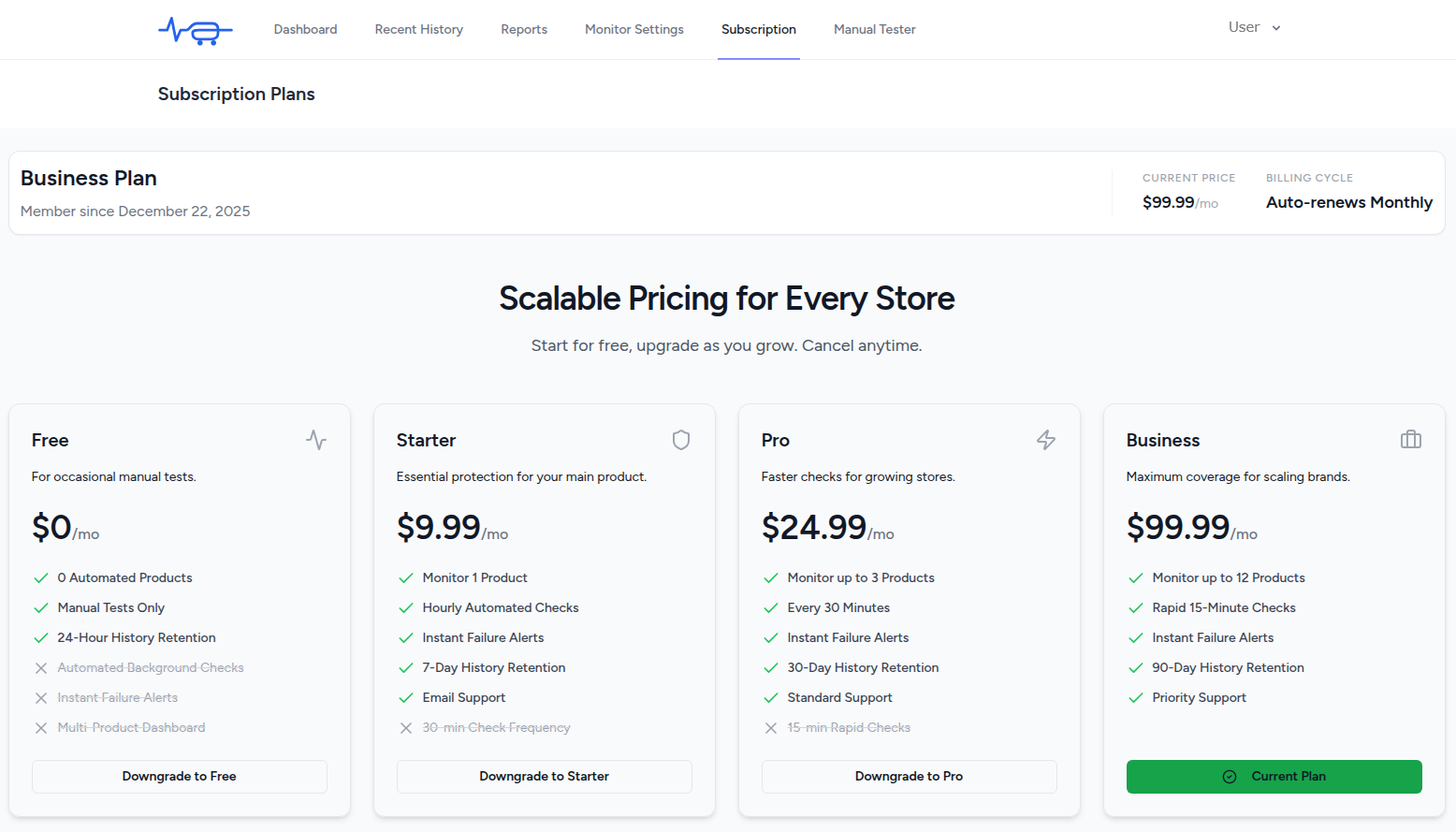Open the Recent History tab

pos(419,30)
